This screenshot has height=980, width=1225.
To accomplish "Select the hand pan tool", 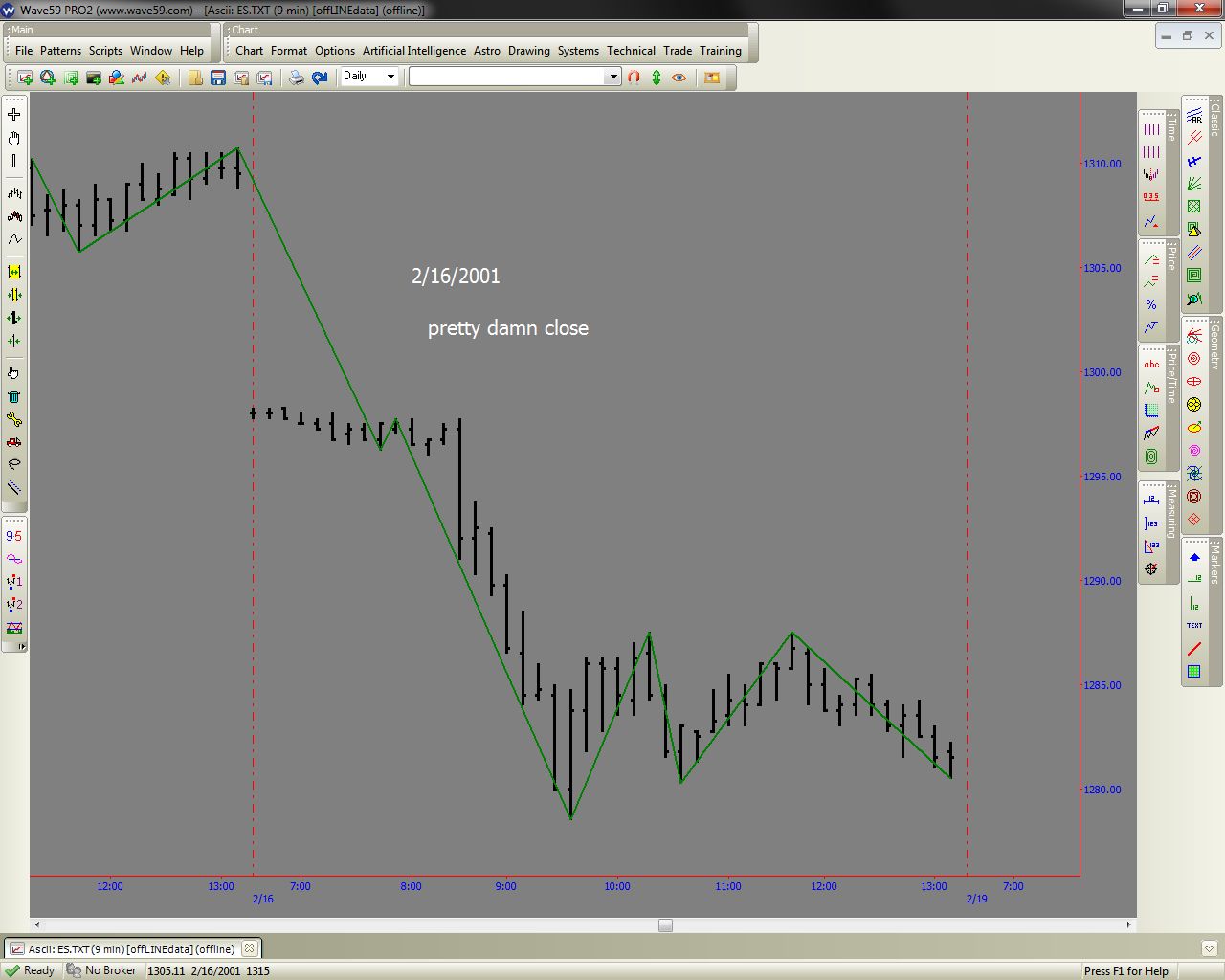I will click(14, 138).
